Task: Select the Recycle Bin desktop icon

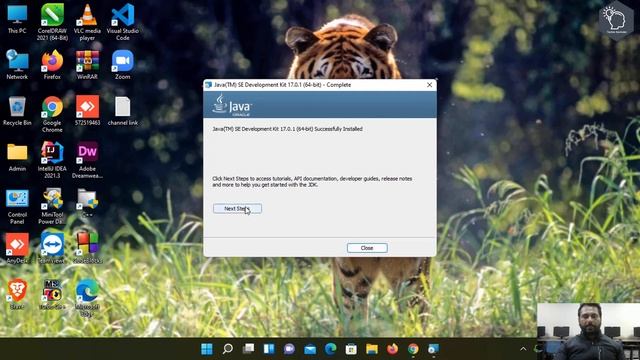Action: click(17, 111)
